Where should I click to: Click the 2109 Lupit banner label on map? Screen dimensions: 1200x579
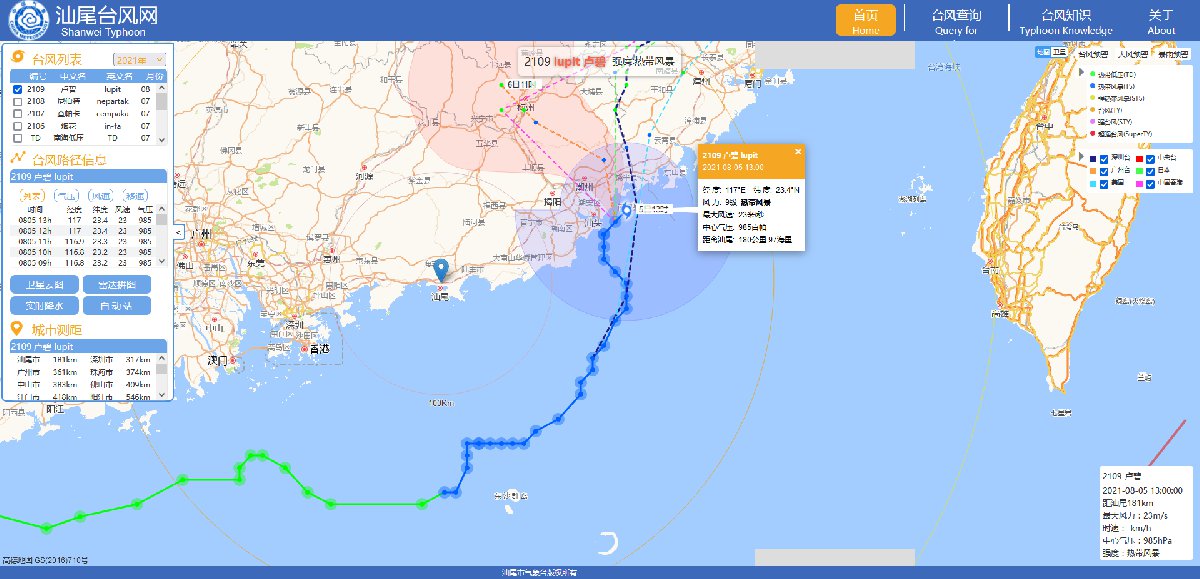(x=598, y=61)
